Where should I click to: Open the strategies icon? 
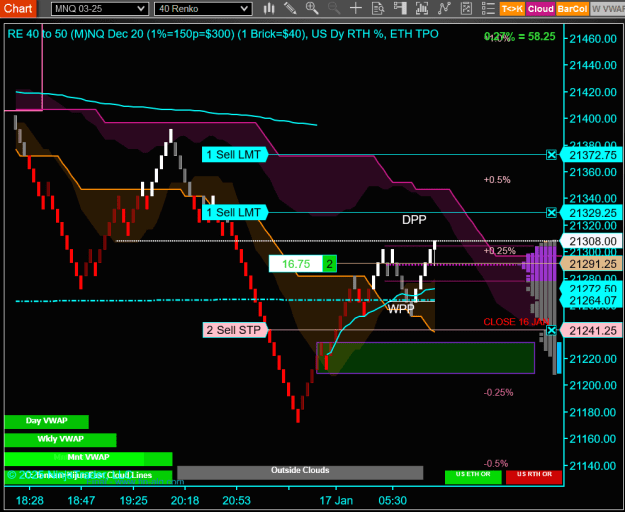466,8
